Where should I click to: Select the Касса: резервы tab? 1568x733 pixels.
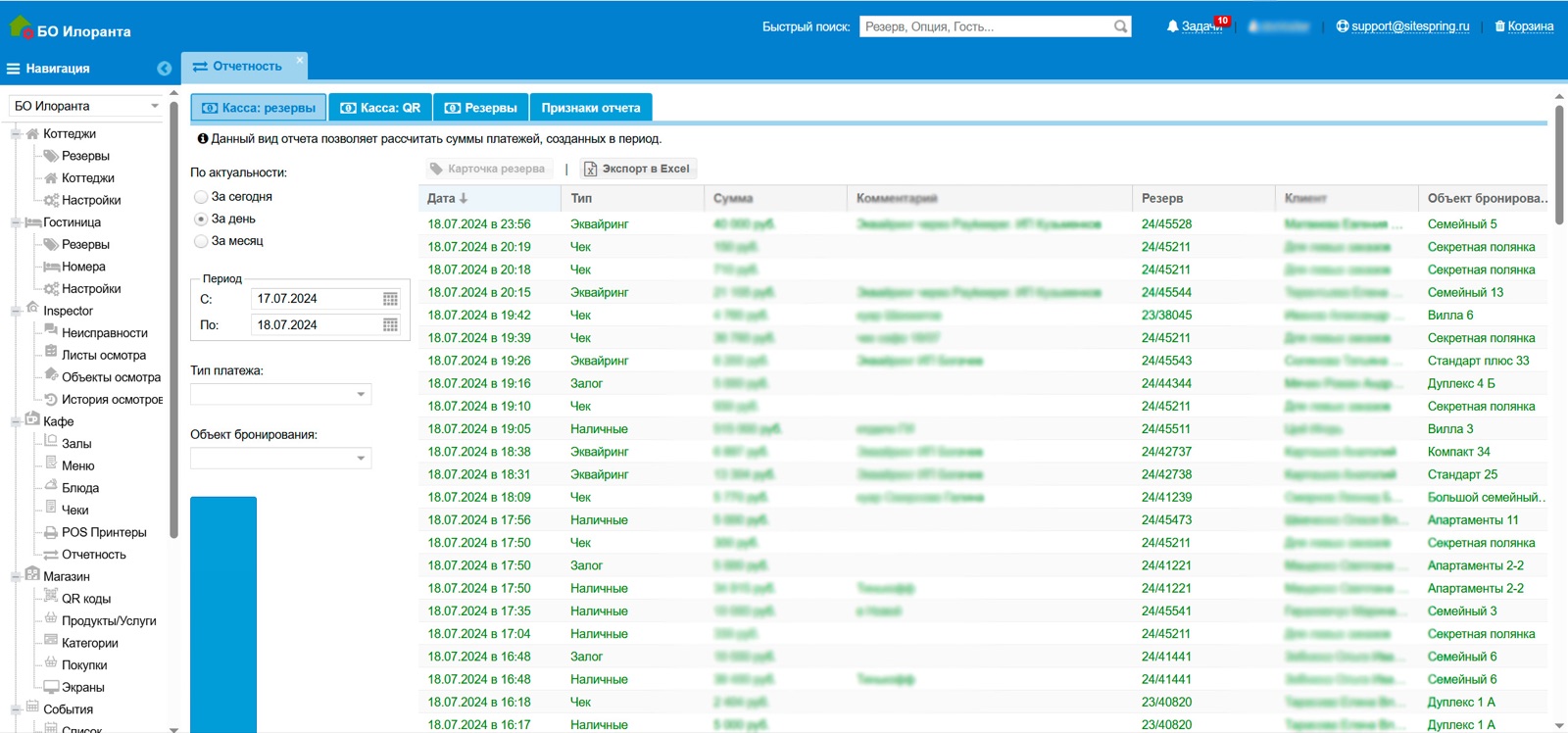(x=259, y=108)
